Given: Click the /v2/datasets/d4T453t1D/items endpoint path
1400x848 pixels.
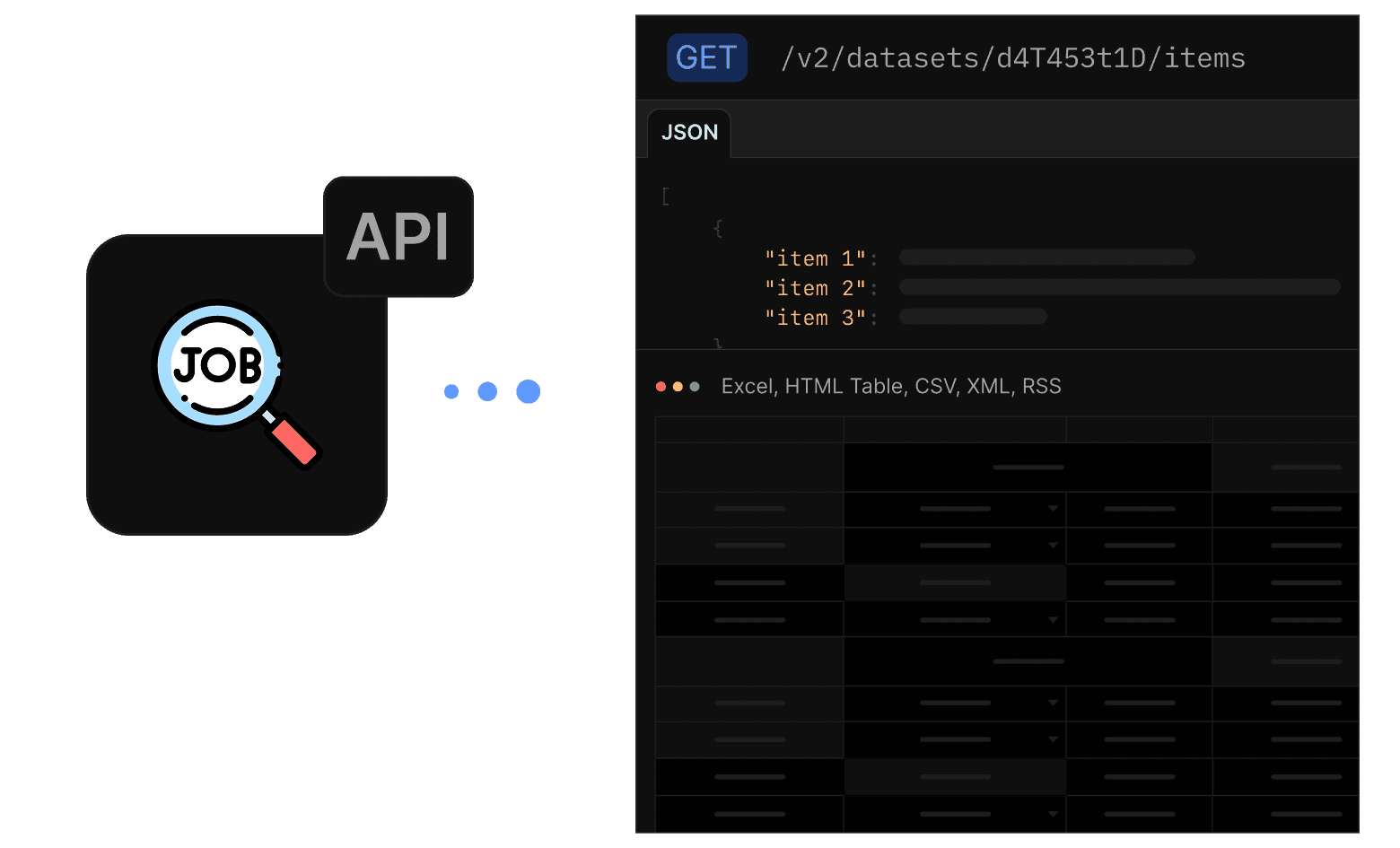Looking at the screenshot, I should (1013, 58).
